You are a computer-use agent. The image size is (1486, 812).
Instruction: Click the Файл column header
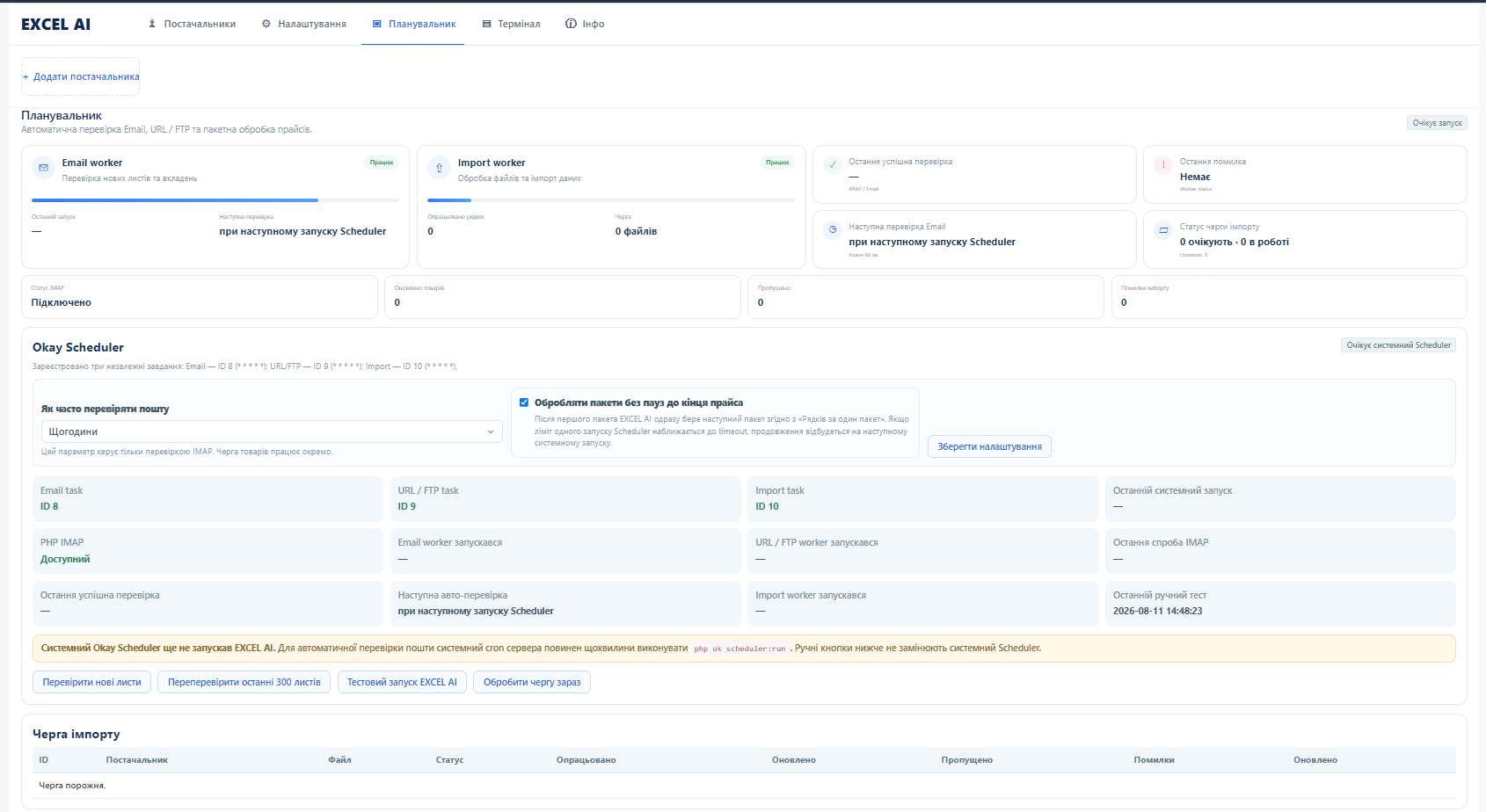pyautogui.click(x=339, y=760)
